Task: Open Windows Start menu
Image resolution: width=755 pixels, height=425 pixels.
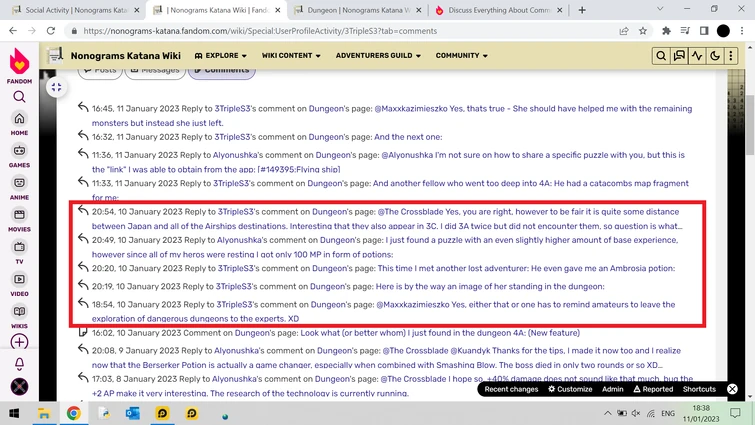Action: click(14, 413)
